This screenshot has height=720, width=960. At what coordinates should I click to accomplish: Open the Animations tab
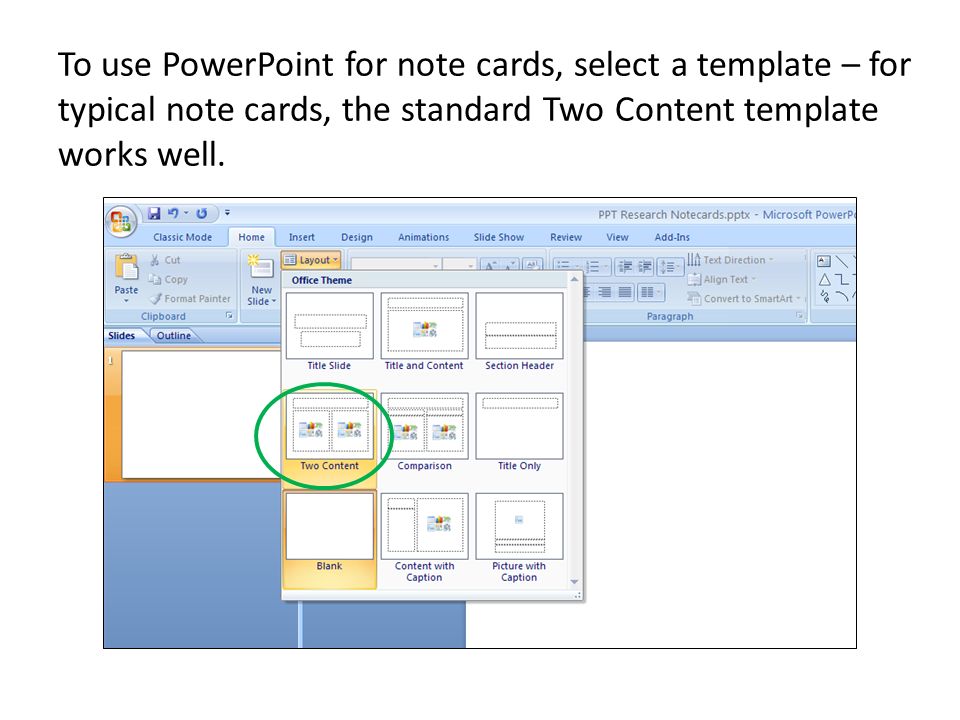click(424, 237)
